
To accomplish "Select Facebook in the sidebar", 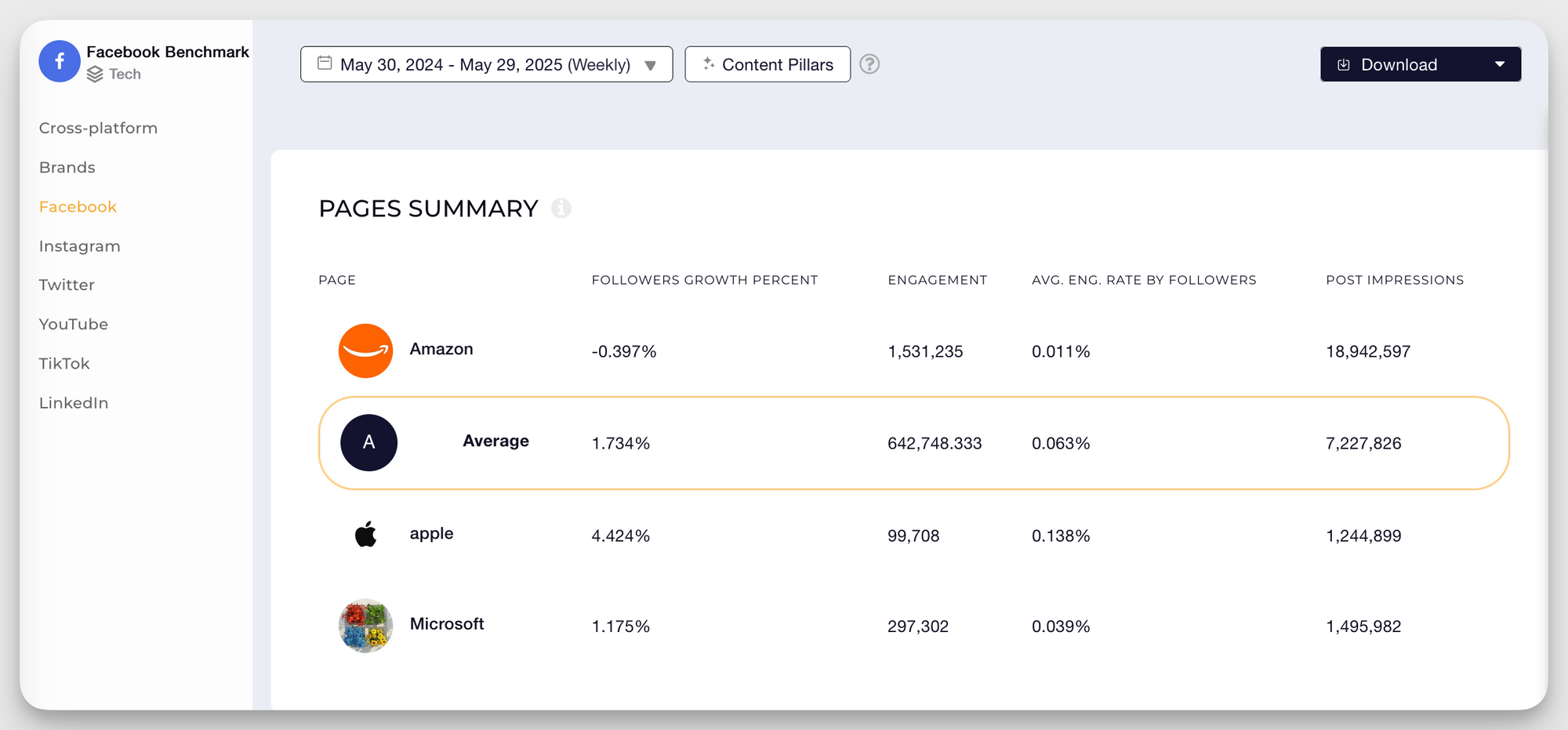I will 78,207.
